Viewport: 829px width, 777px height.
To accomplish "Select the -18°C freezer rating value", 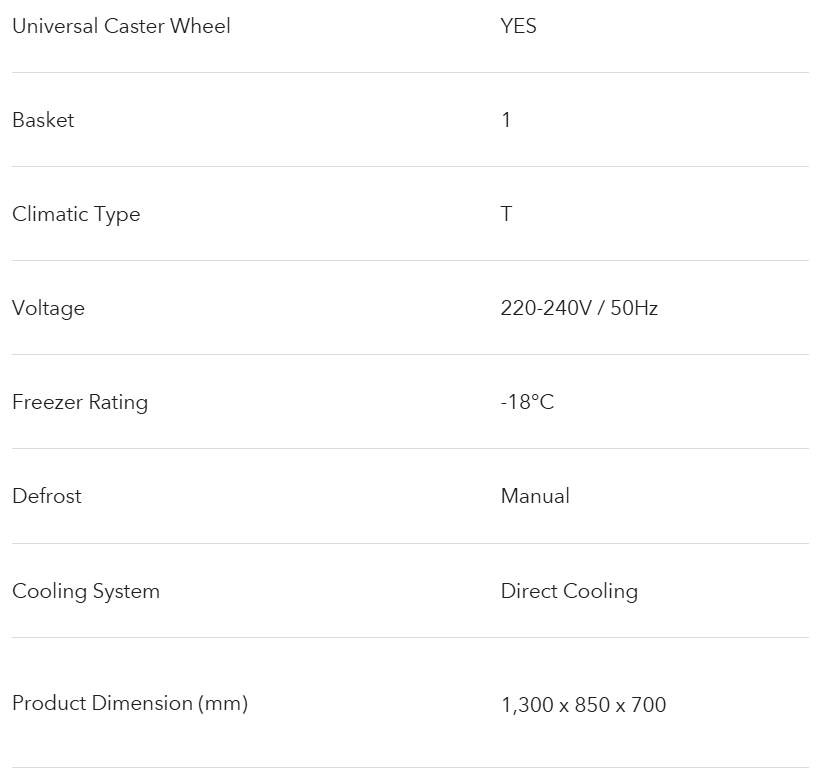I will pos(527,402).
